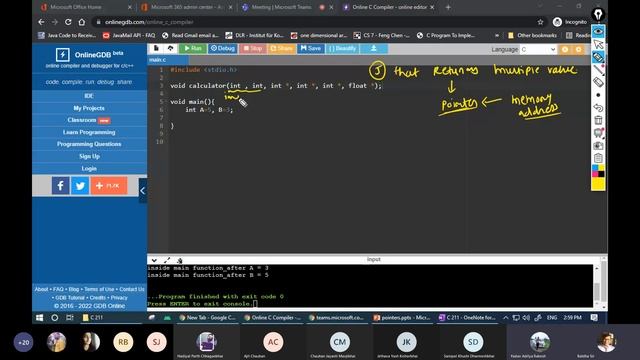Image resolution: width=640 pixels, height=360 pixels.
Task: Click the Facebook share icon
Action: tap(60, 186)
